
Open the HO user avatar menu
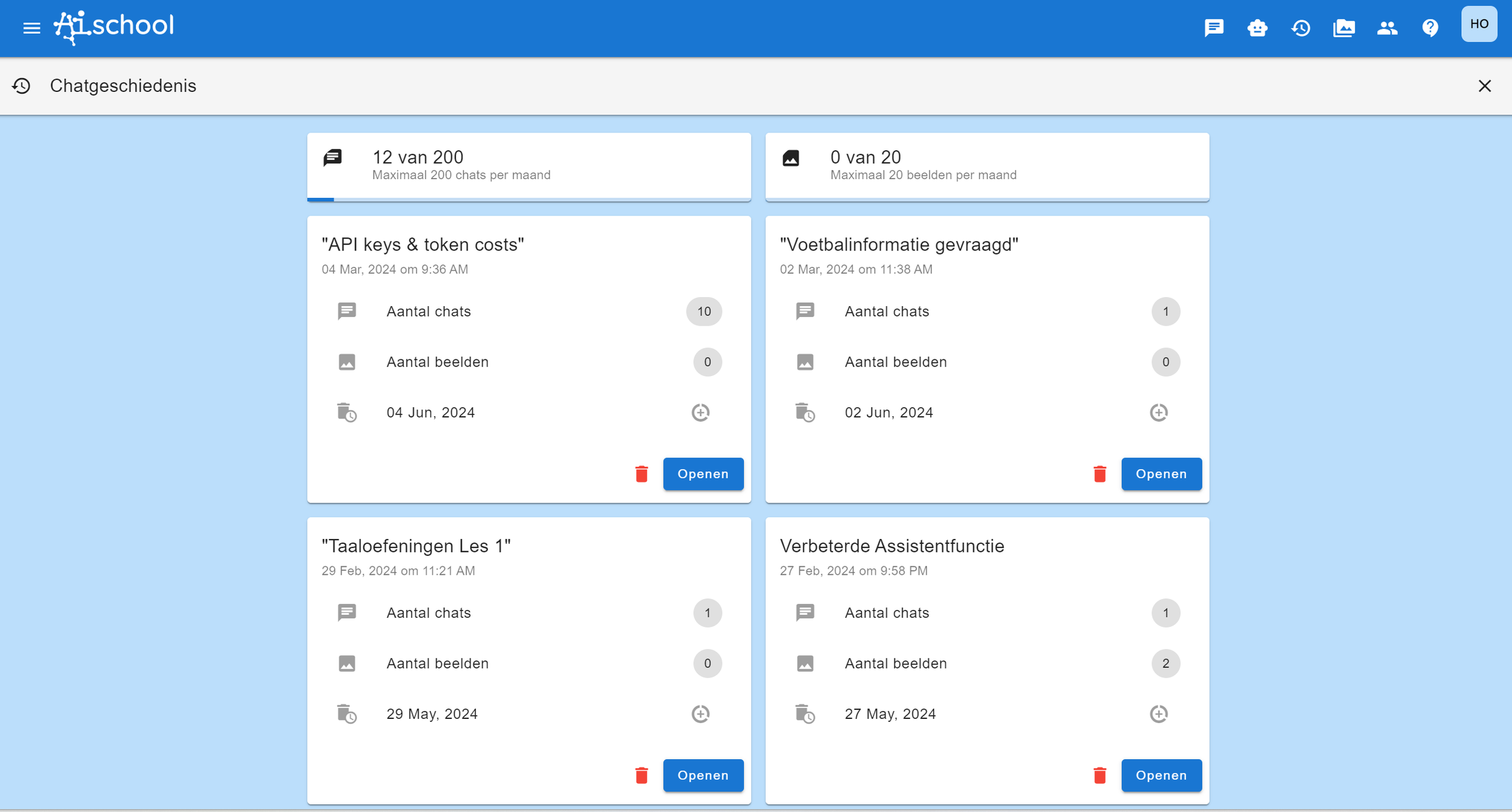click(x=1479, y=24)
